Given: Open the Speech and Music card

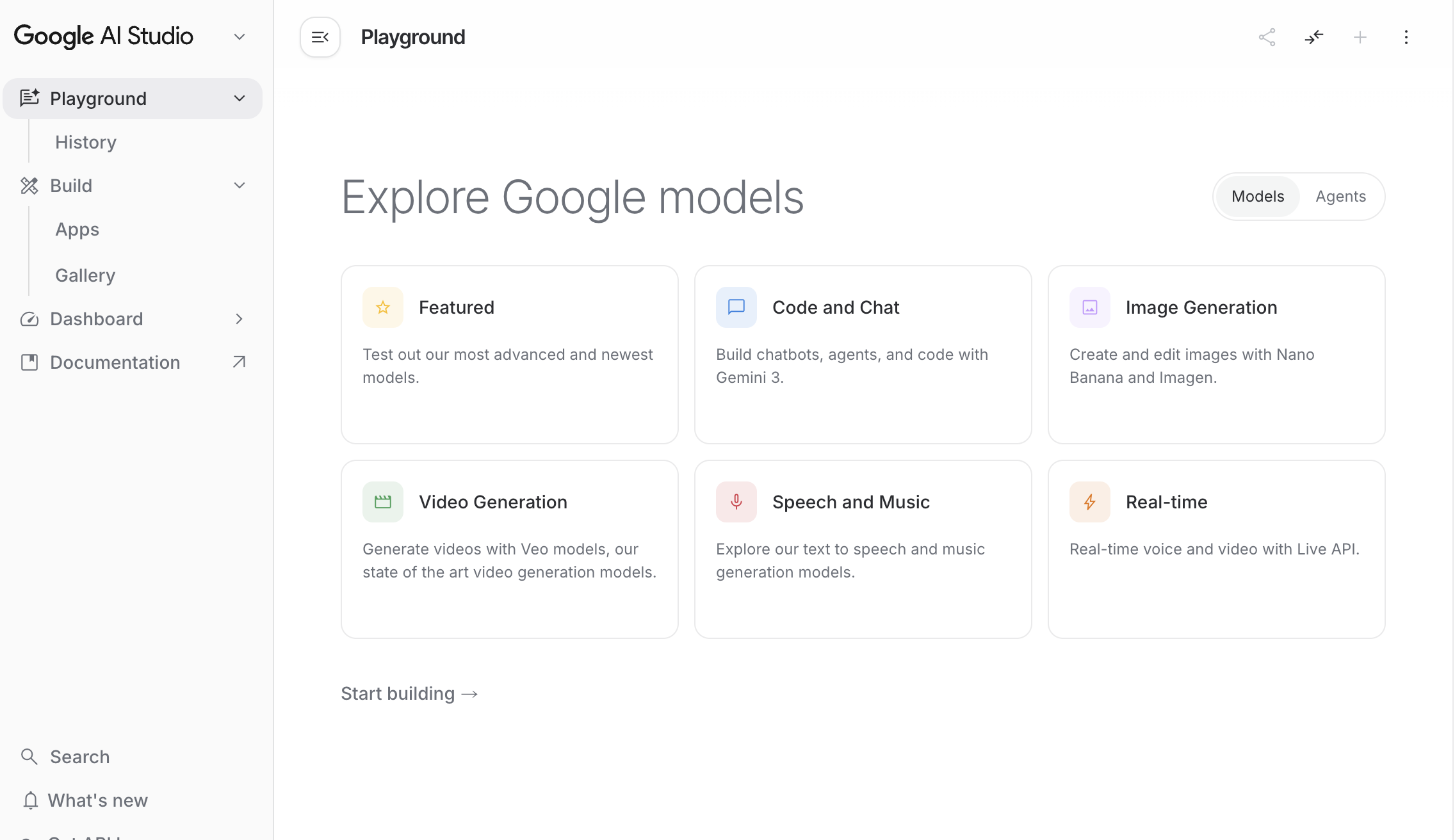Looking at the screenshot, I should click(863, 549).
